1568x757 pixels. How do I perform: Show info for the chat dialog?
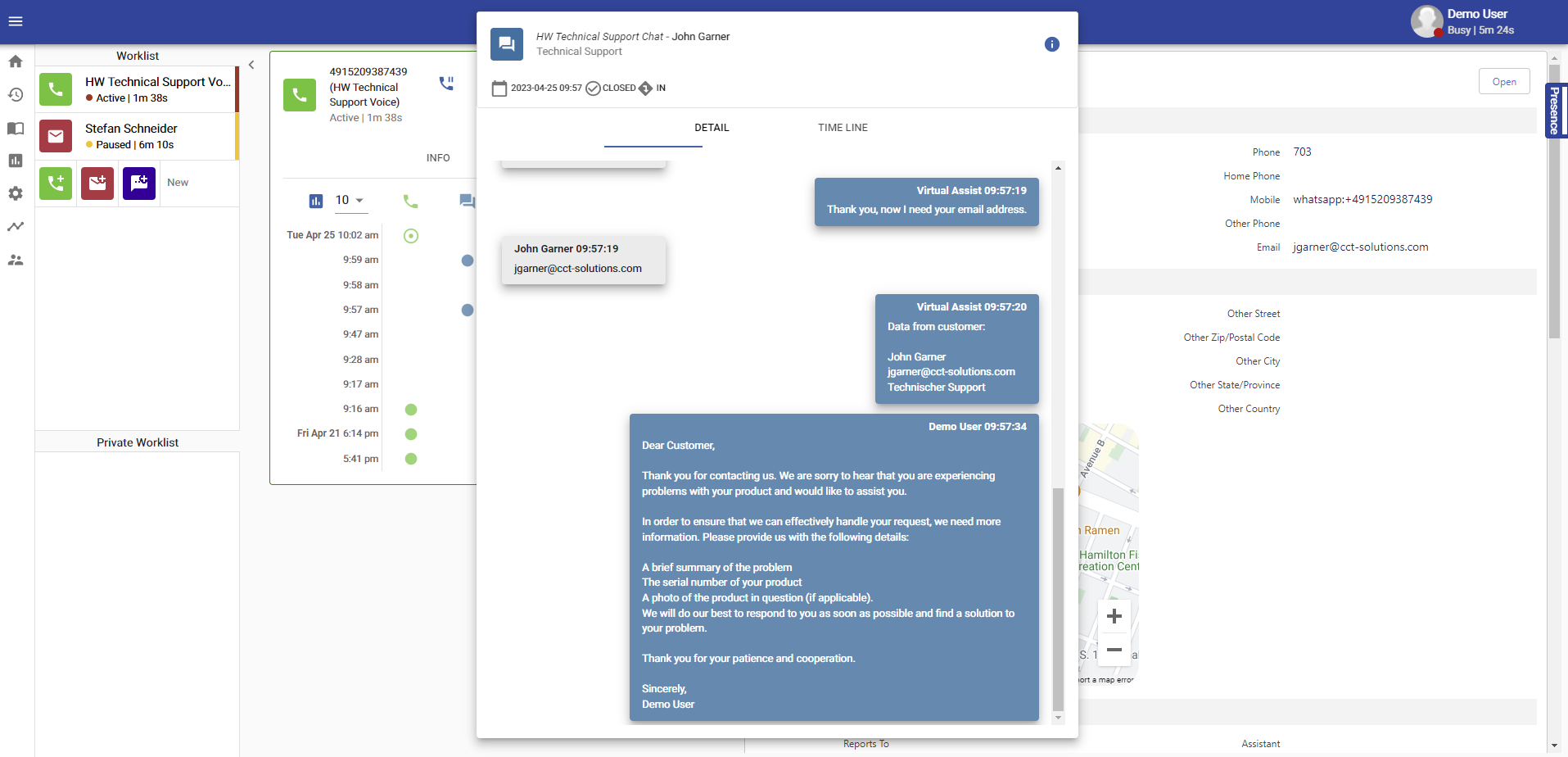tap(1052, 44)
